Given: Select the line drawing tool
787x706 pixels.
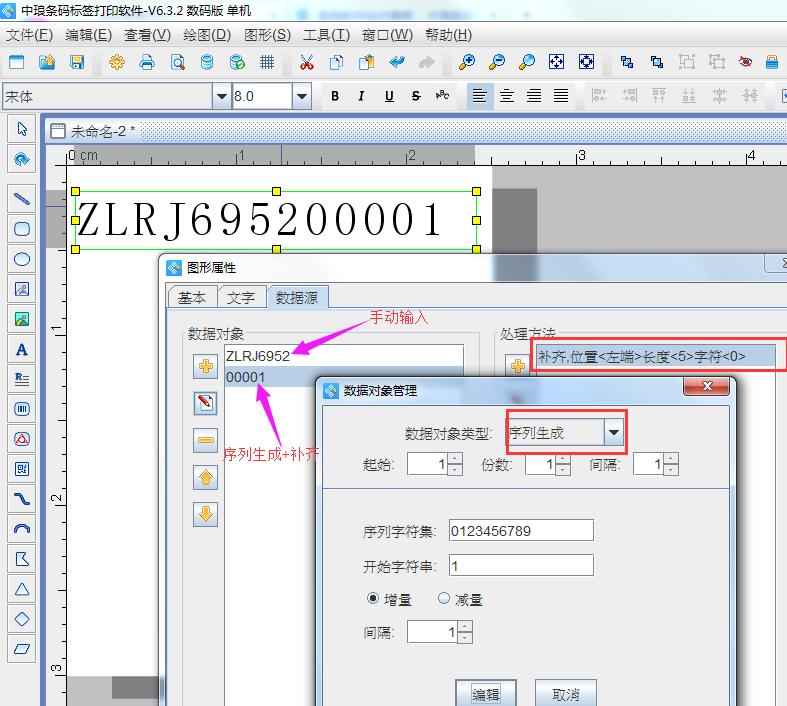Looking at the screenshot, I should tap(22, 199).
